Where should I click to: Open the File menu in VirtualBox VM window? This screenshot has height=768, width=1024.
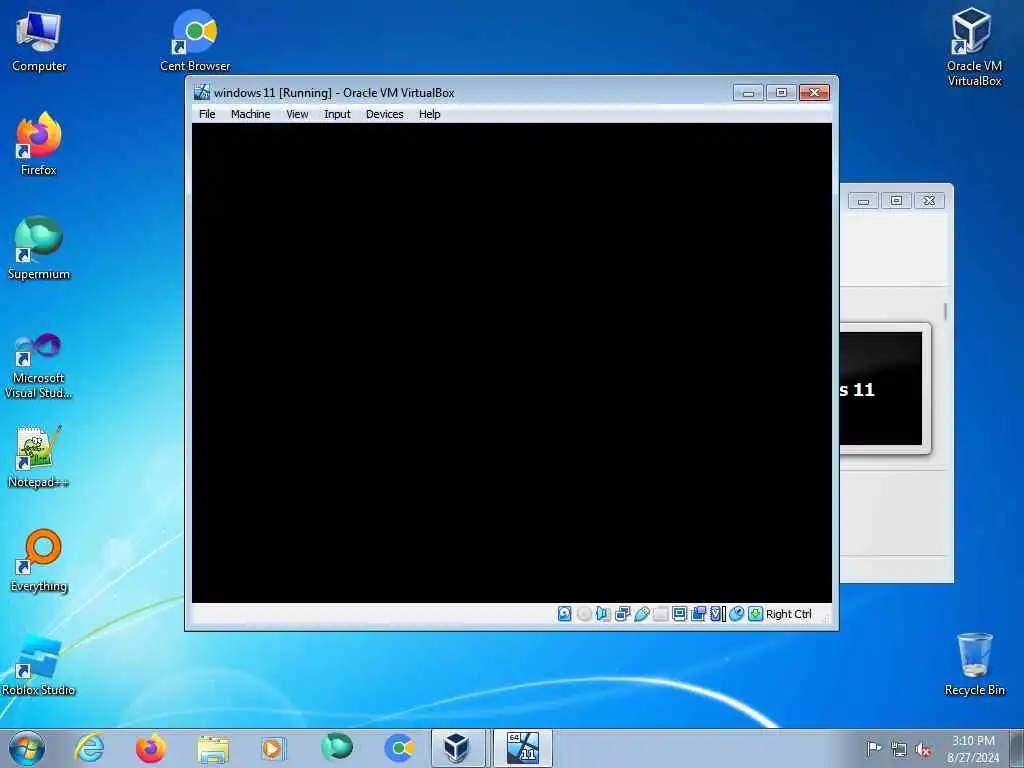click(207, 114)
